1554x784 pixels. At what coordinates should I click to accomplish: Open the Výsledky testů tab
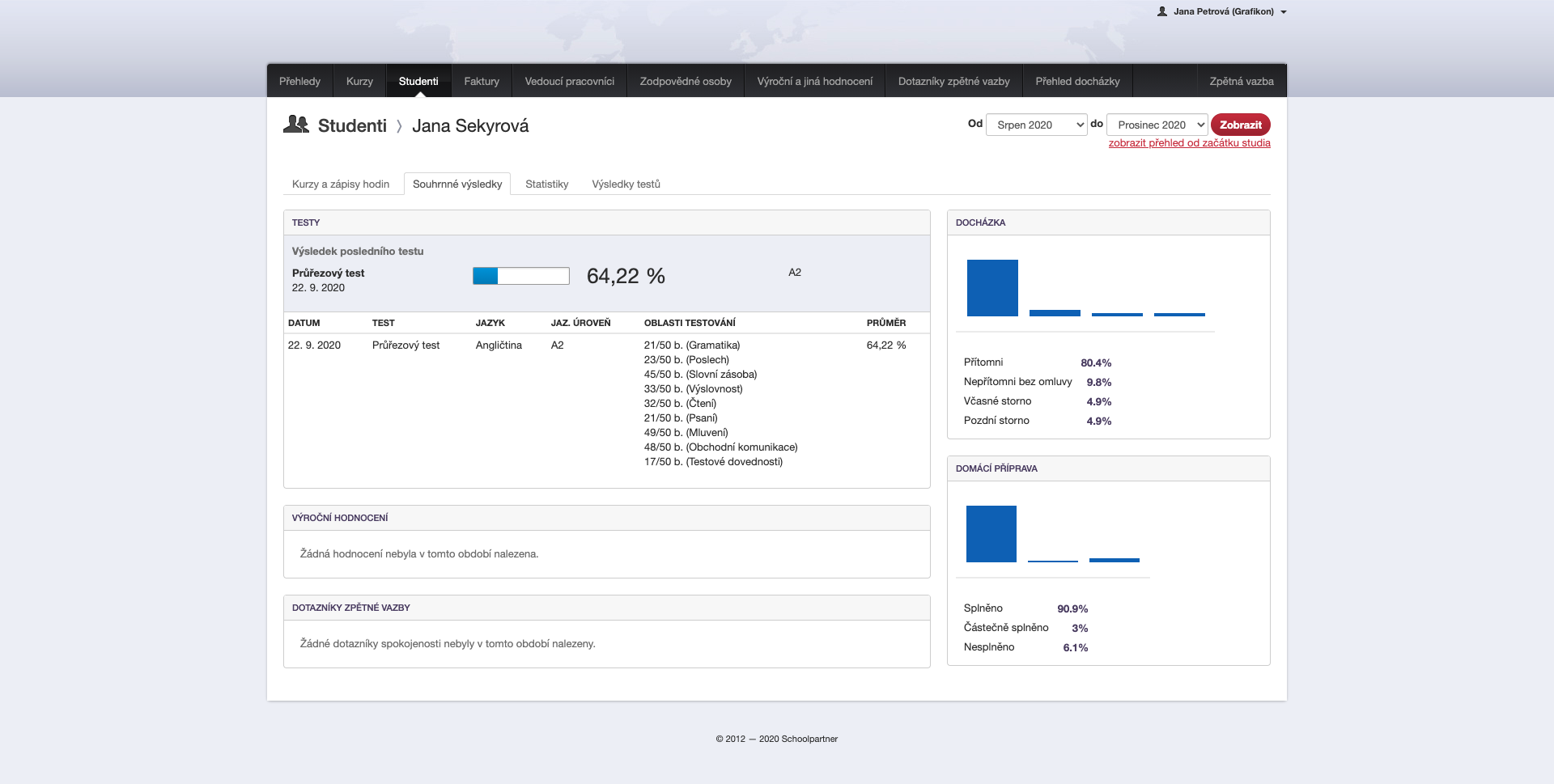coord(626,184)
